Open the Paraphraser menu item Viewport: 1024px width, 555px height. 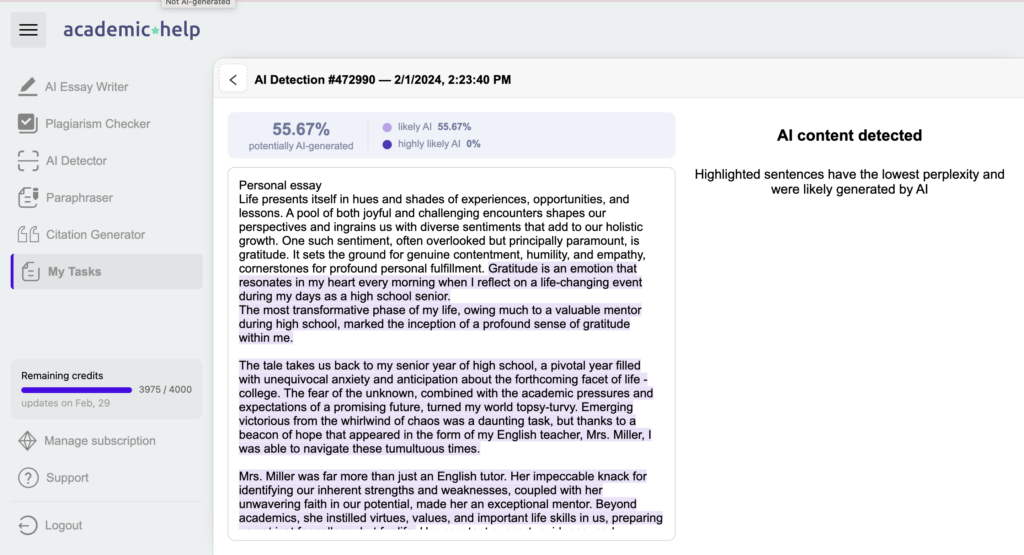79,198
